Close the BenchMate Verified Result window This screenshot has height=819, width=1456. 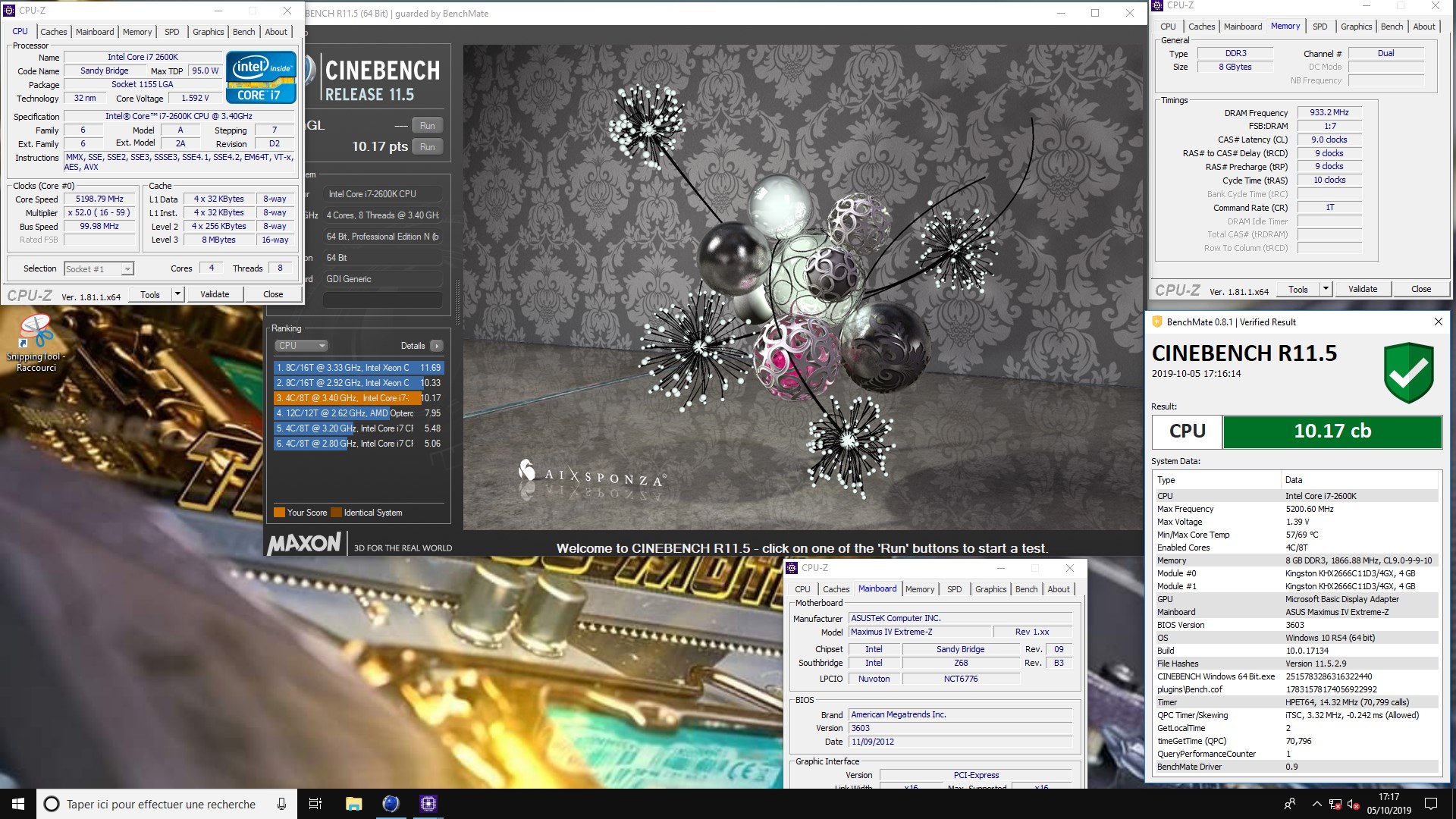coord(1438,322)
